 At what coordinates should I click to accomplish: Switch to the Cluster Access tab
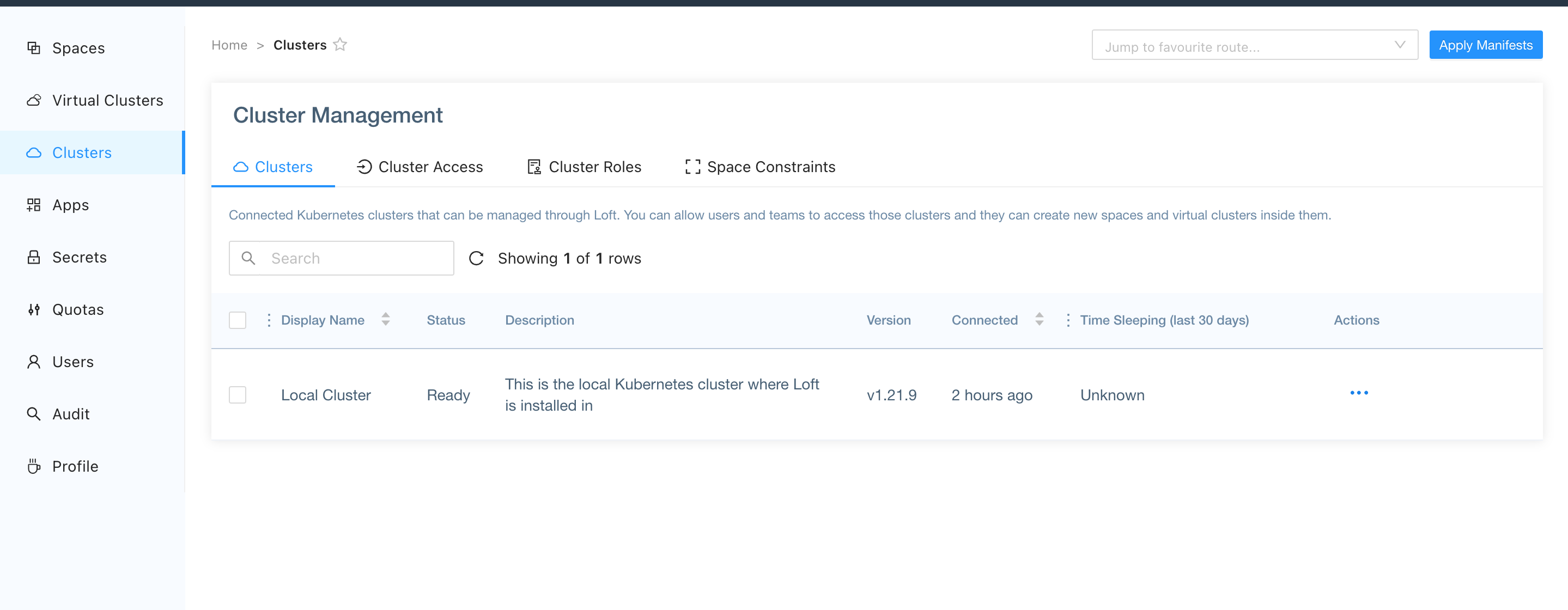click(x=430, y=166)
